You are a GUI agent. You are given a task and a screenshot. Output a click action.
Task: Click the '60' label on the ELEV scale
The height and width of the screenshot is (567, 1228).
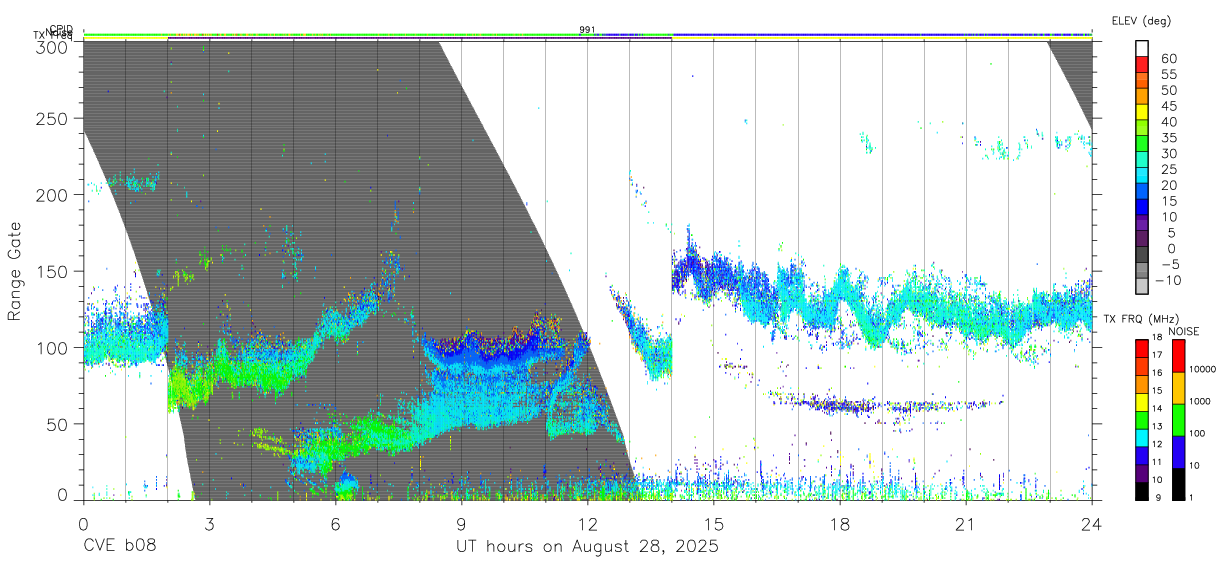1168,58
